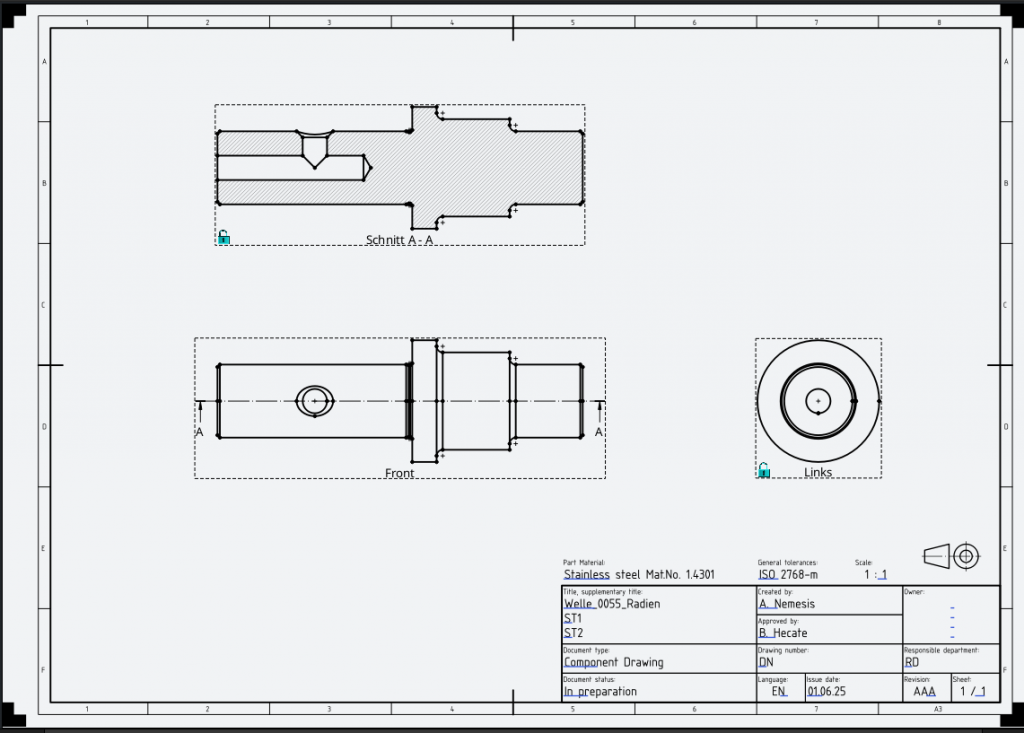1024x733 pixels.
Task: Click the 'In preparation' document status
Action: (600, 691)
